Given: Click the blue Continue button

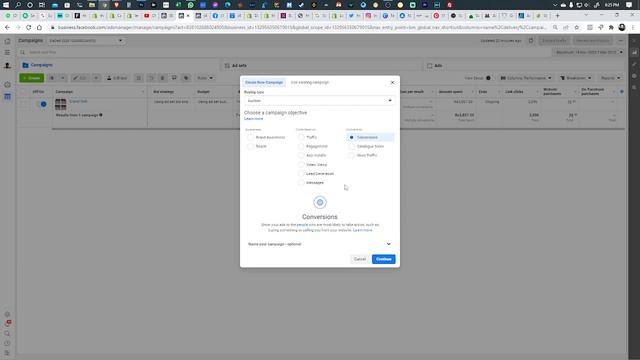Looking at the screenshot, I should [x=384, y=259].
